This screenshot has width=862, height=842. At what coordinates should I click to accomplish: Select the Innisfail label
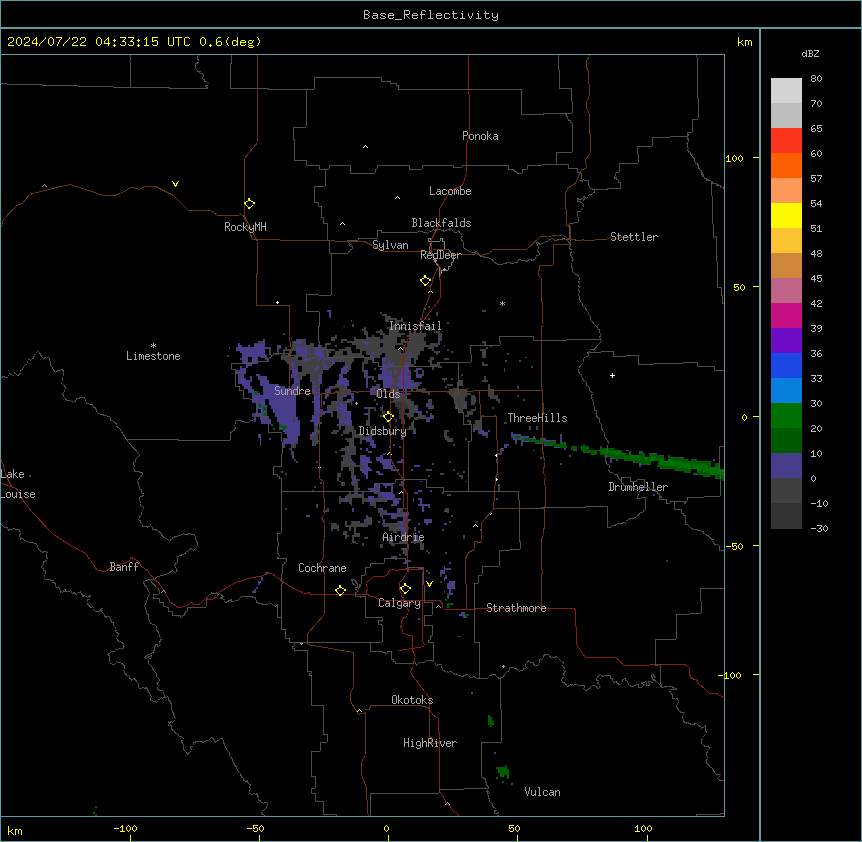(415, 326)
